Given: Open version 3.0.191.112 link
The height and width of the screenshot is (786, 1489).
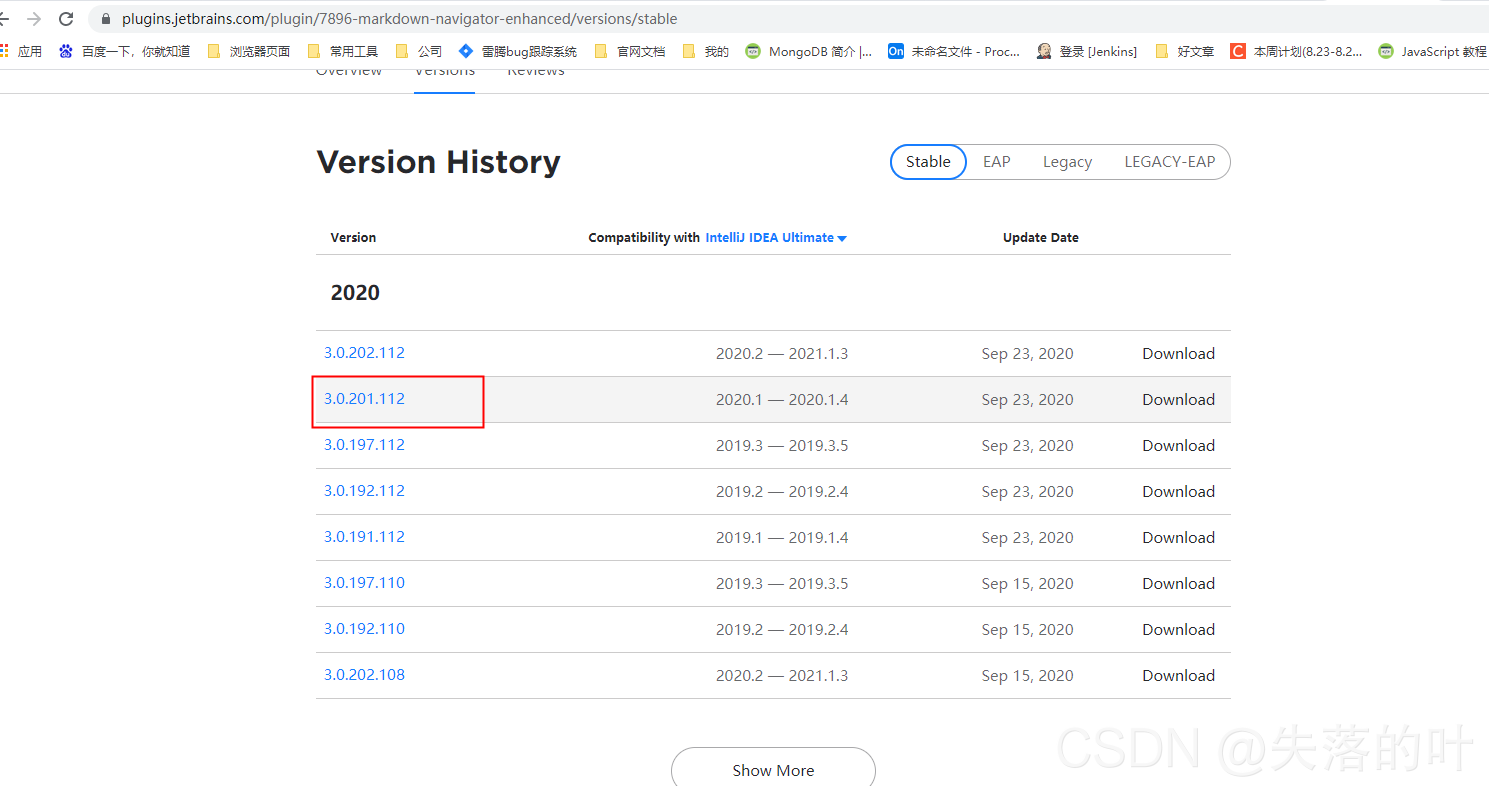Looking at the screenshot, I should [x=364, y=537].
